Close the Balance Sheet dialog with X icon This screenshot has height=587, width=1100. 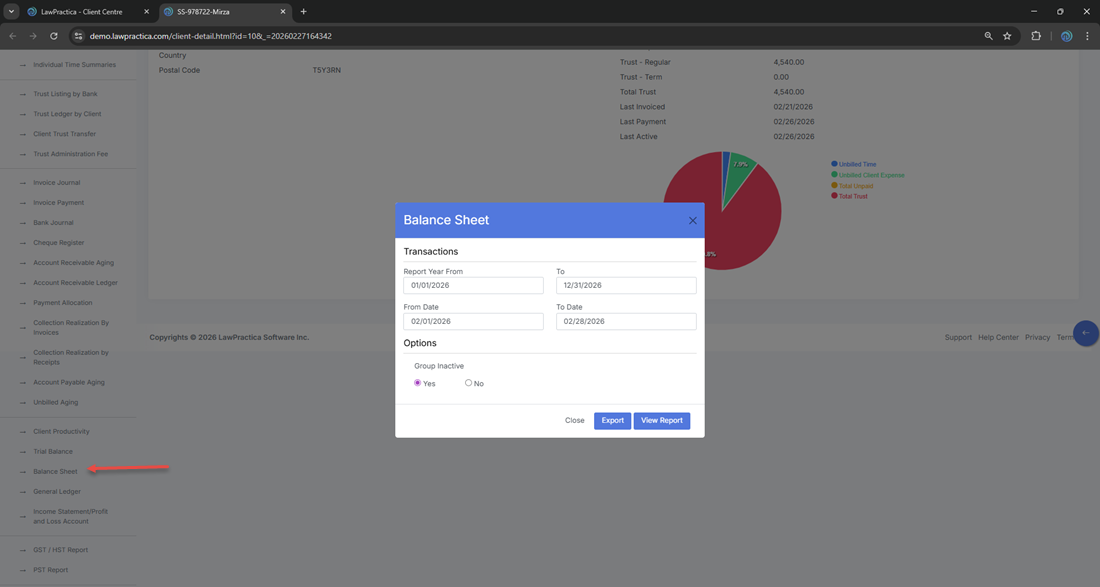click(692, 220)
